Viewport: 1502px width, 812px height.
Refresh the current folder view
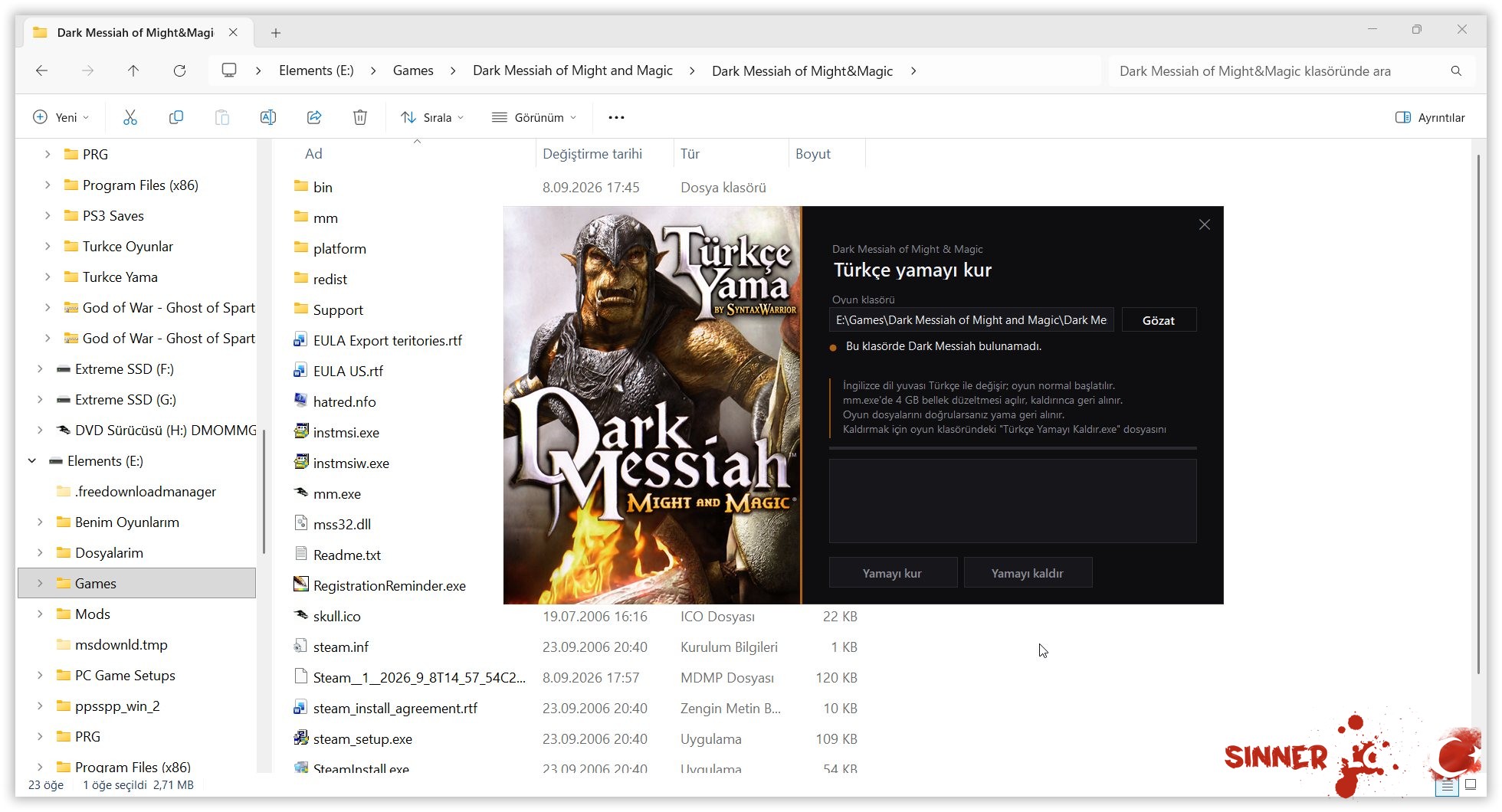179,70
